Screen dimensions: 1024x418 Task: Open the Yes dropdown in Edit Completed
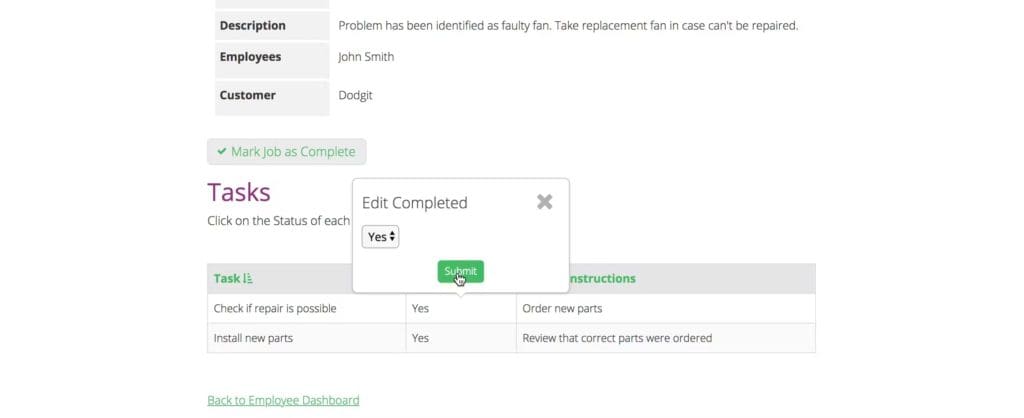pyautogui.click(x=380, y=237)
